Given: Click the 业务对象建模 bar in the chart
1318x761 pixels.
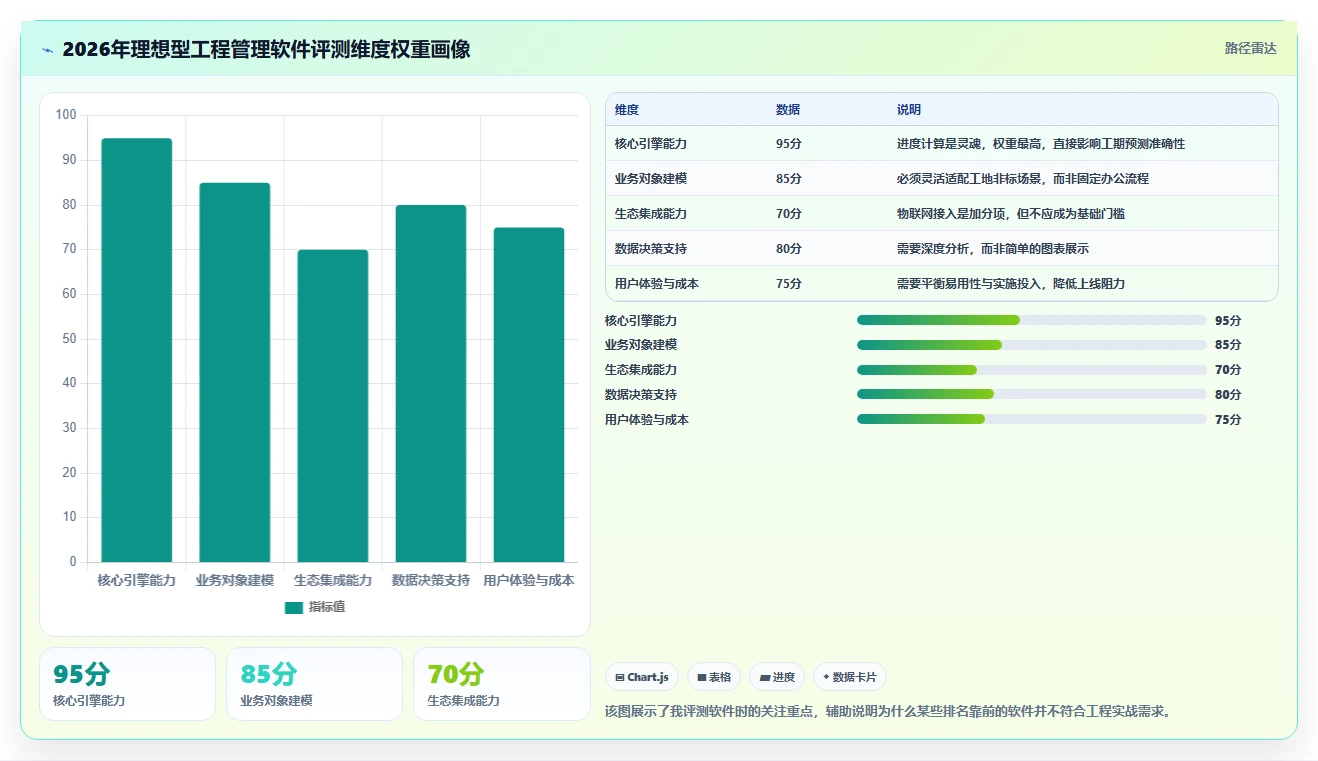Looking at the screenshot, I should (x=234, y=372).
